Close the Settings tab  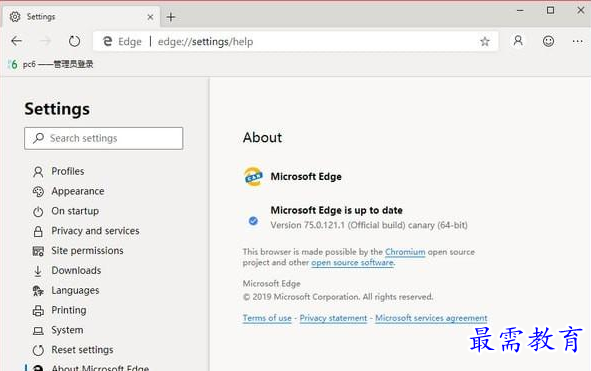click(x=150, y=17)
